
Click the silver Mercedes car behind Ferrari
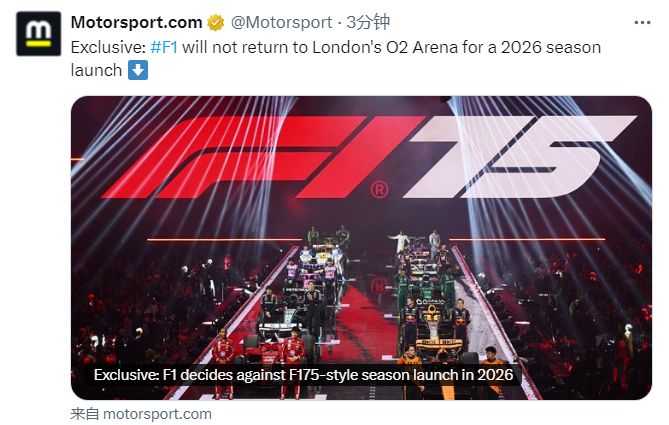(x=285, y=318)
